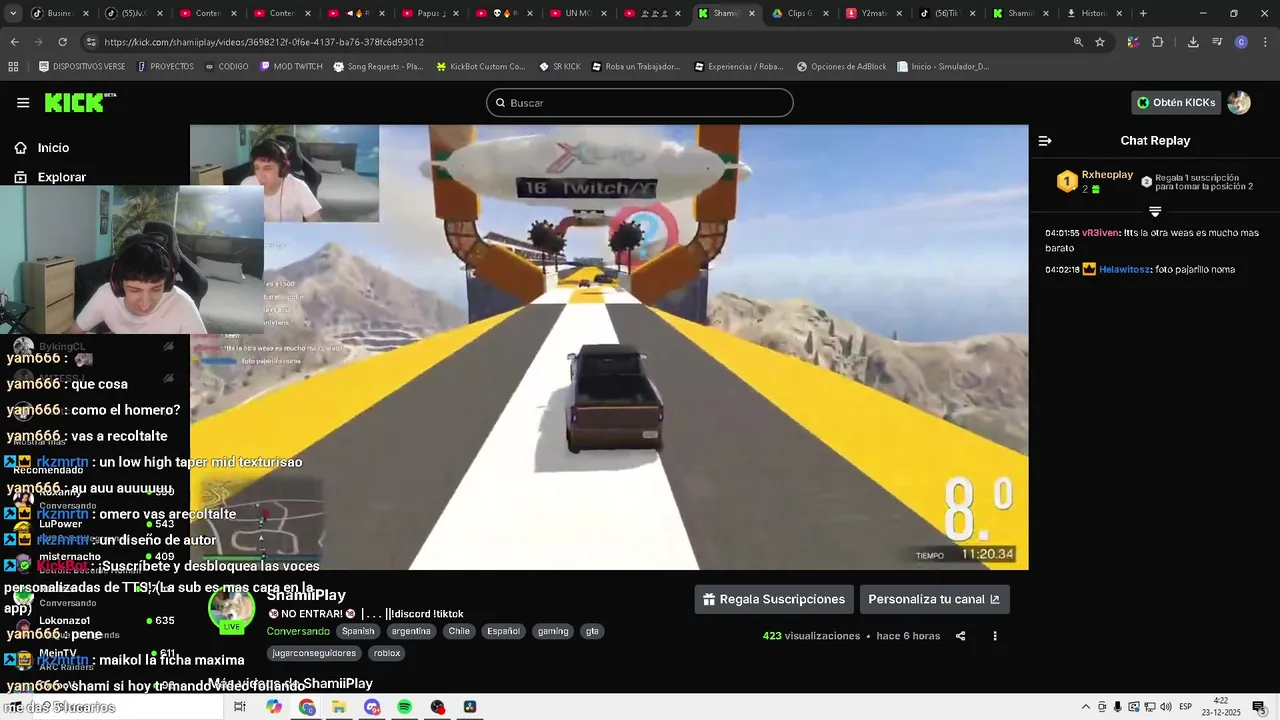The height and width of the screenshot is (720, 1280).
Task: Open Chrome from the taskbar
Action: 307,707
